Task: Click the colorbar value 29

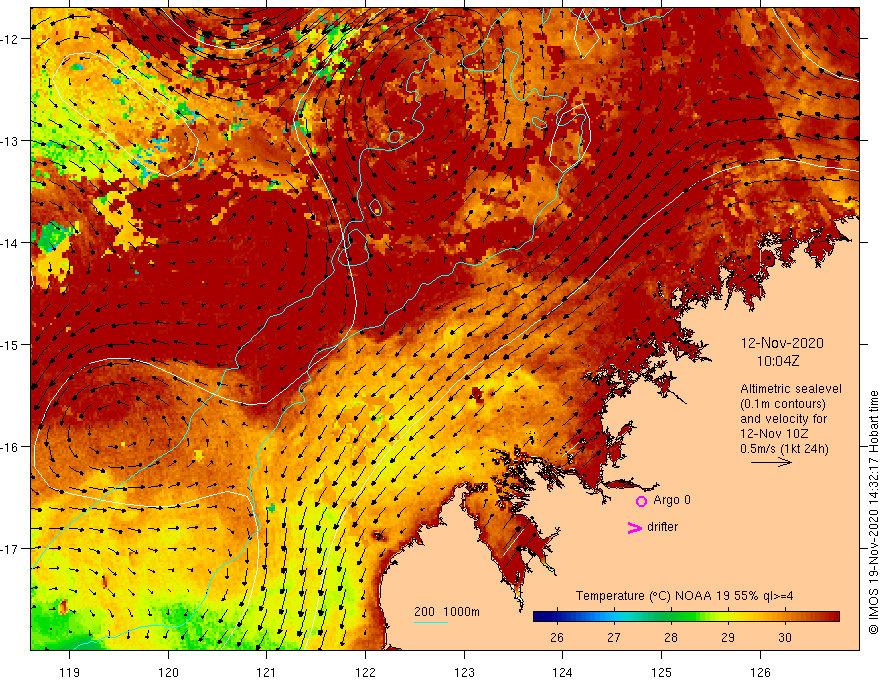Action: coord(728,637)
